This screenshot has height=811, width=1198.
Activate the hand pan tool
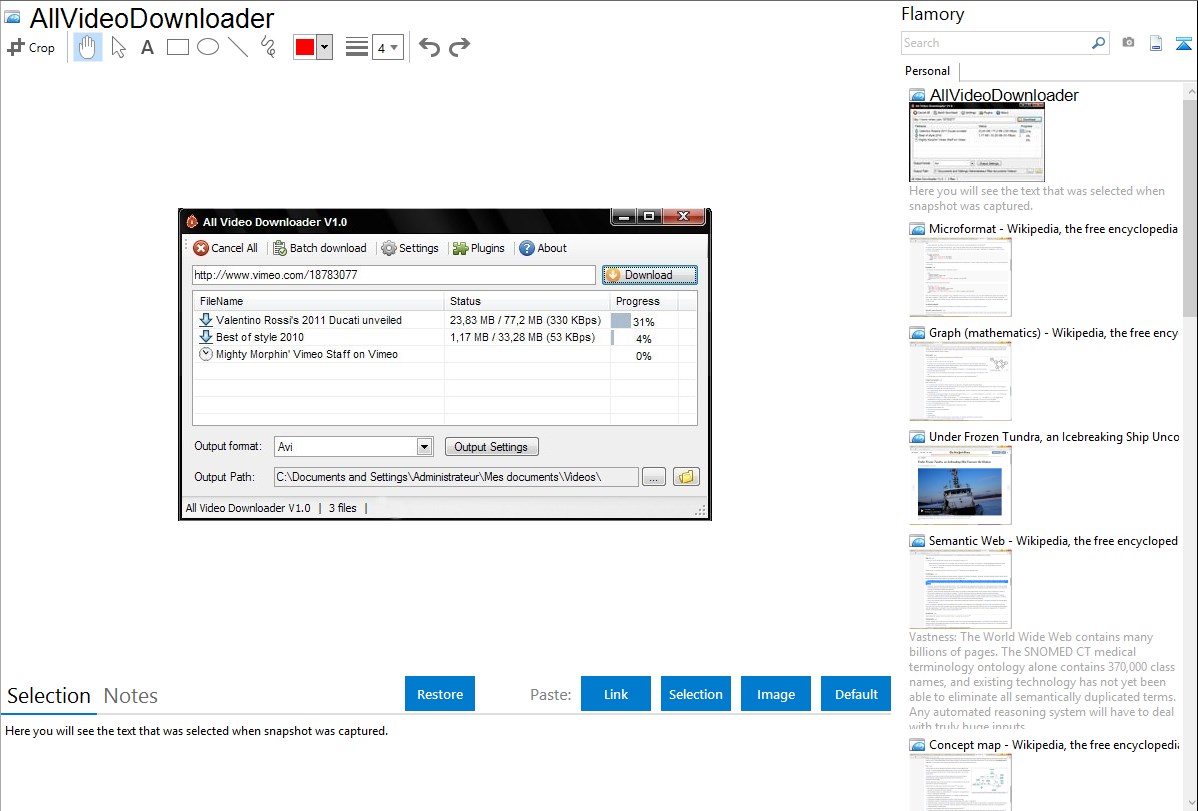(87, 47)
